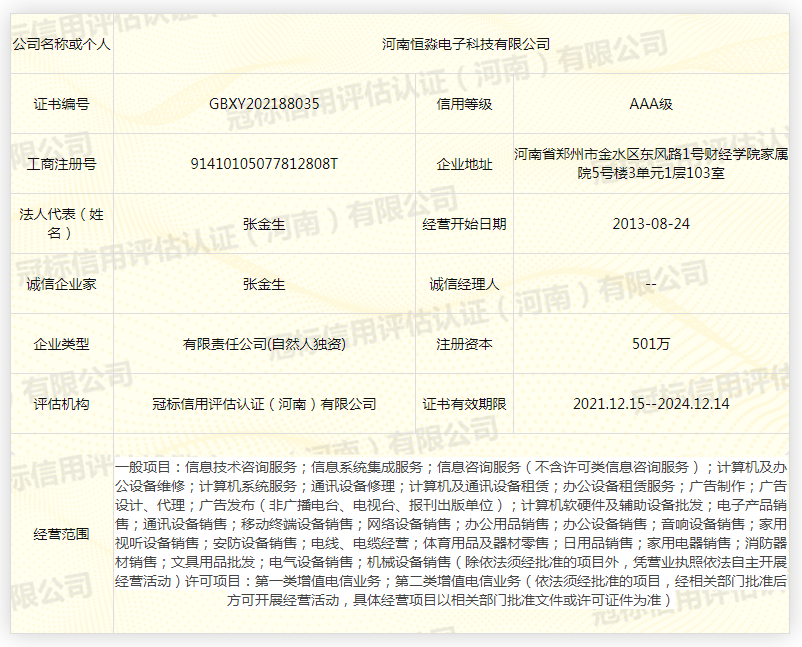Click the business scope description paragraph

(451, 533)
